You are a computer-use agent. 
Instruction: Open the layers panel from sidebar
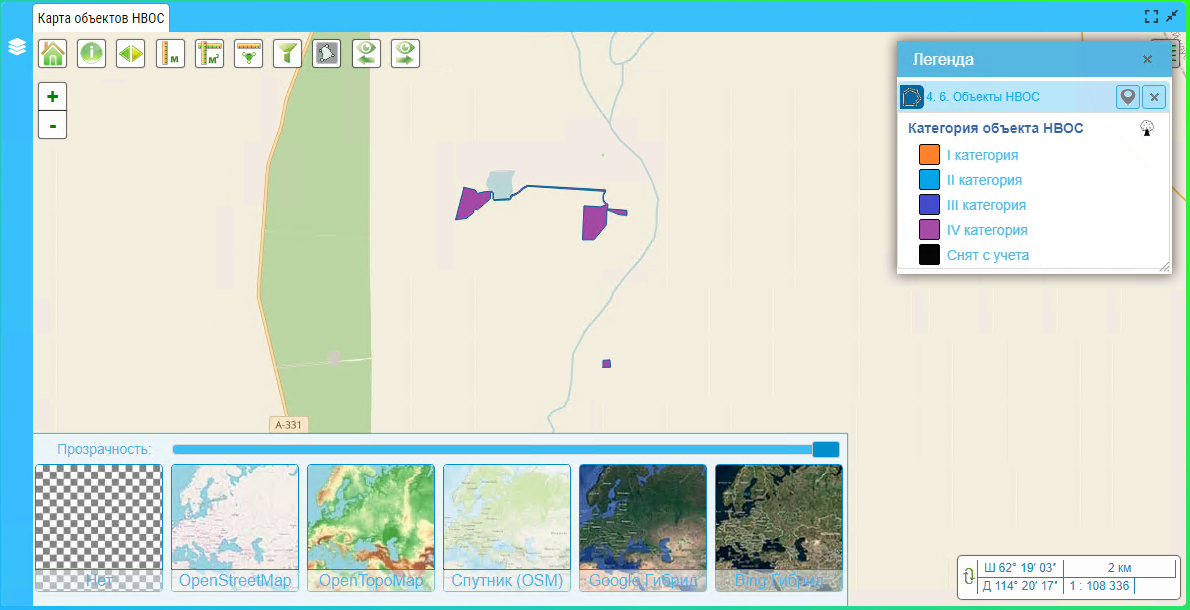[x=16, y=47]
